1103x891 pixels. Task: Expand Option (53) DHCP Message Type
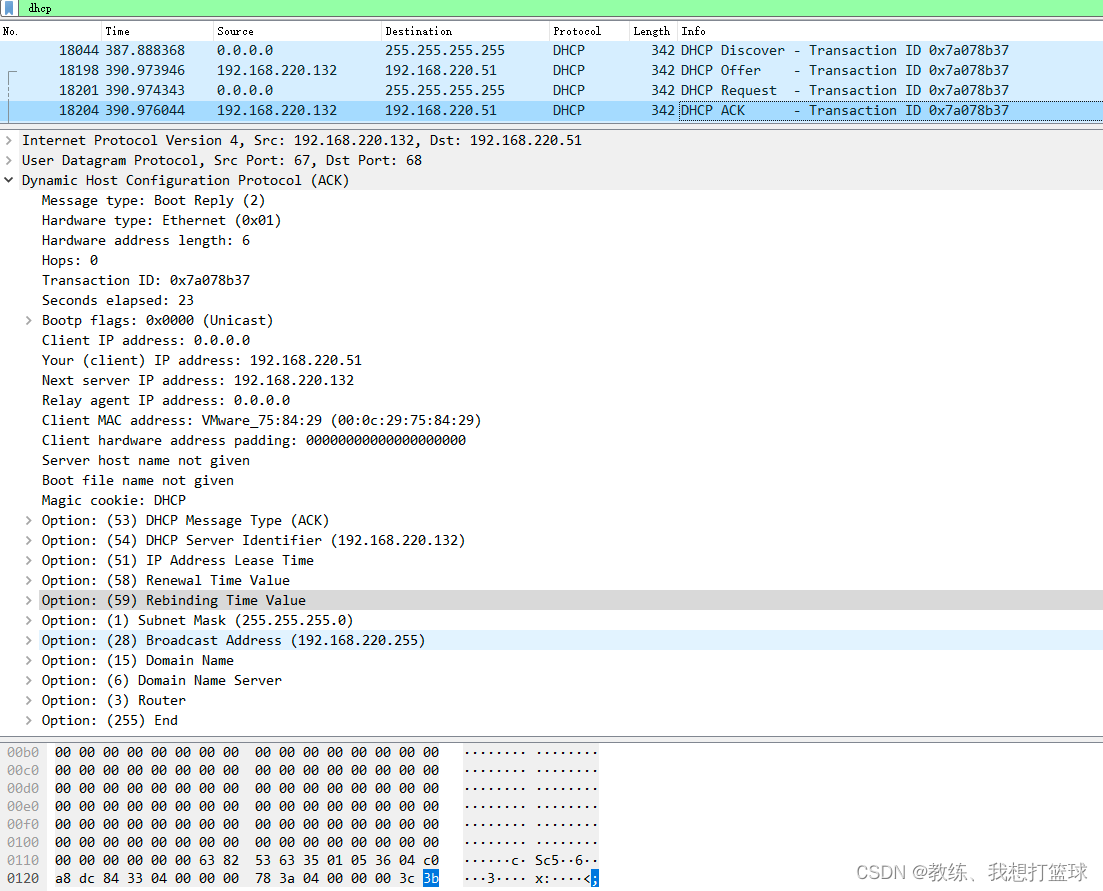27,520
